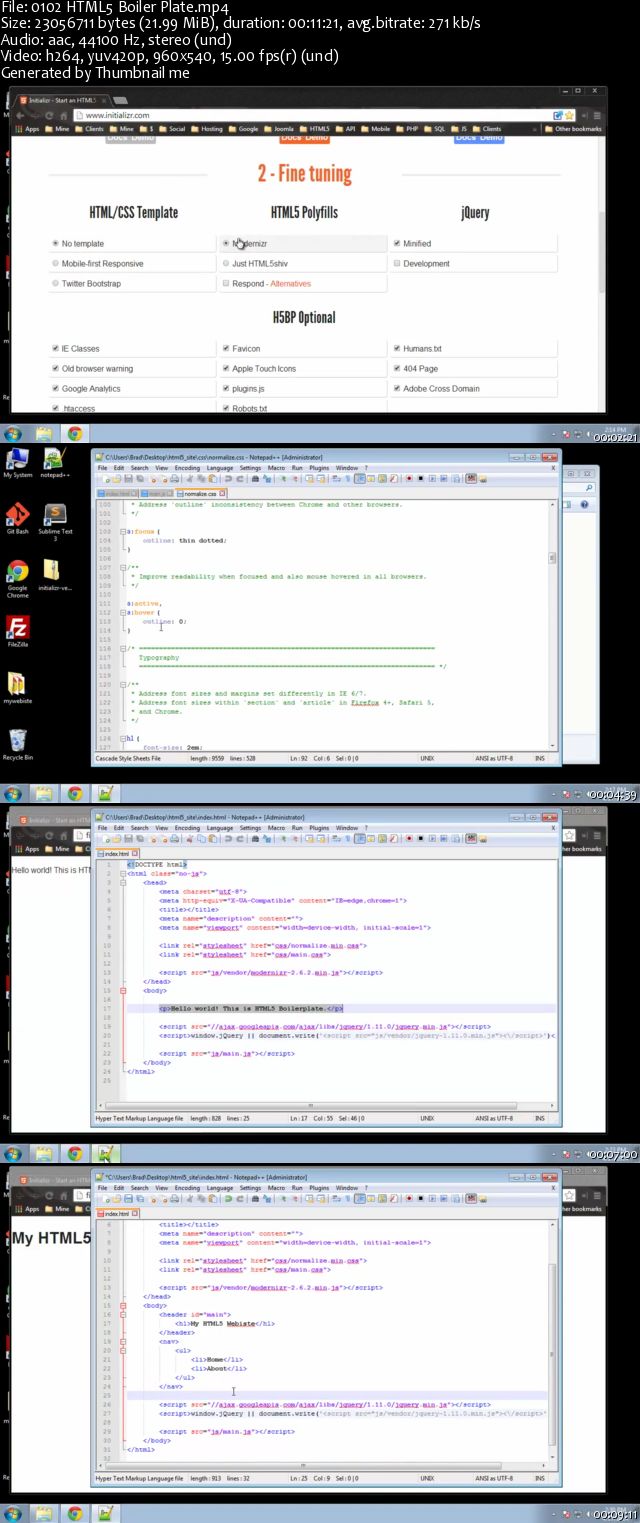Uncheck the 404 Page checkbox
Image resolution: width=640 pixels, height=1523 pixels.
pos(397,369)
